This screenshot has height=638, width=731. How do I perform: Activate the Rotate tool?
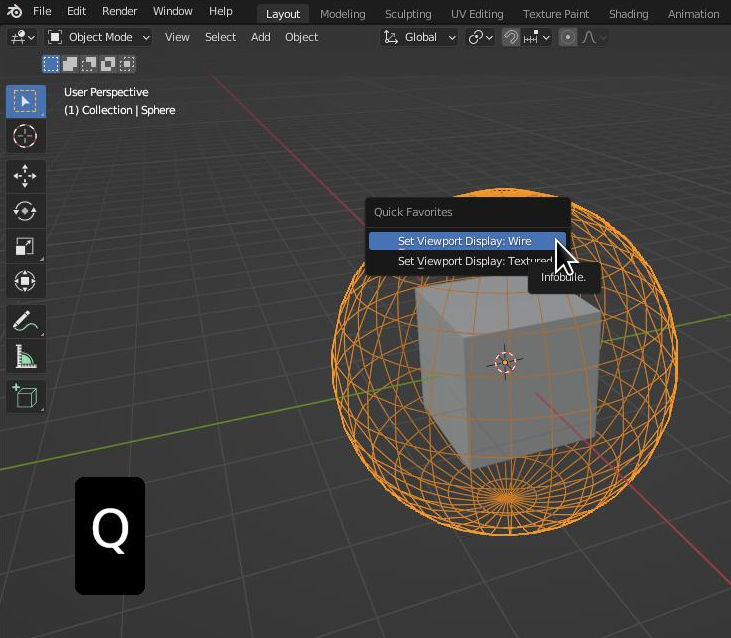pos(25,211)
